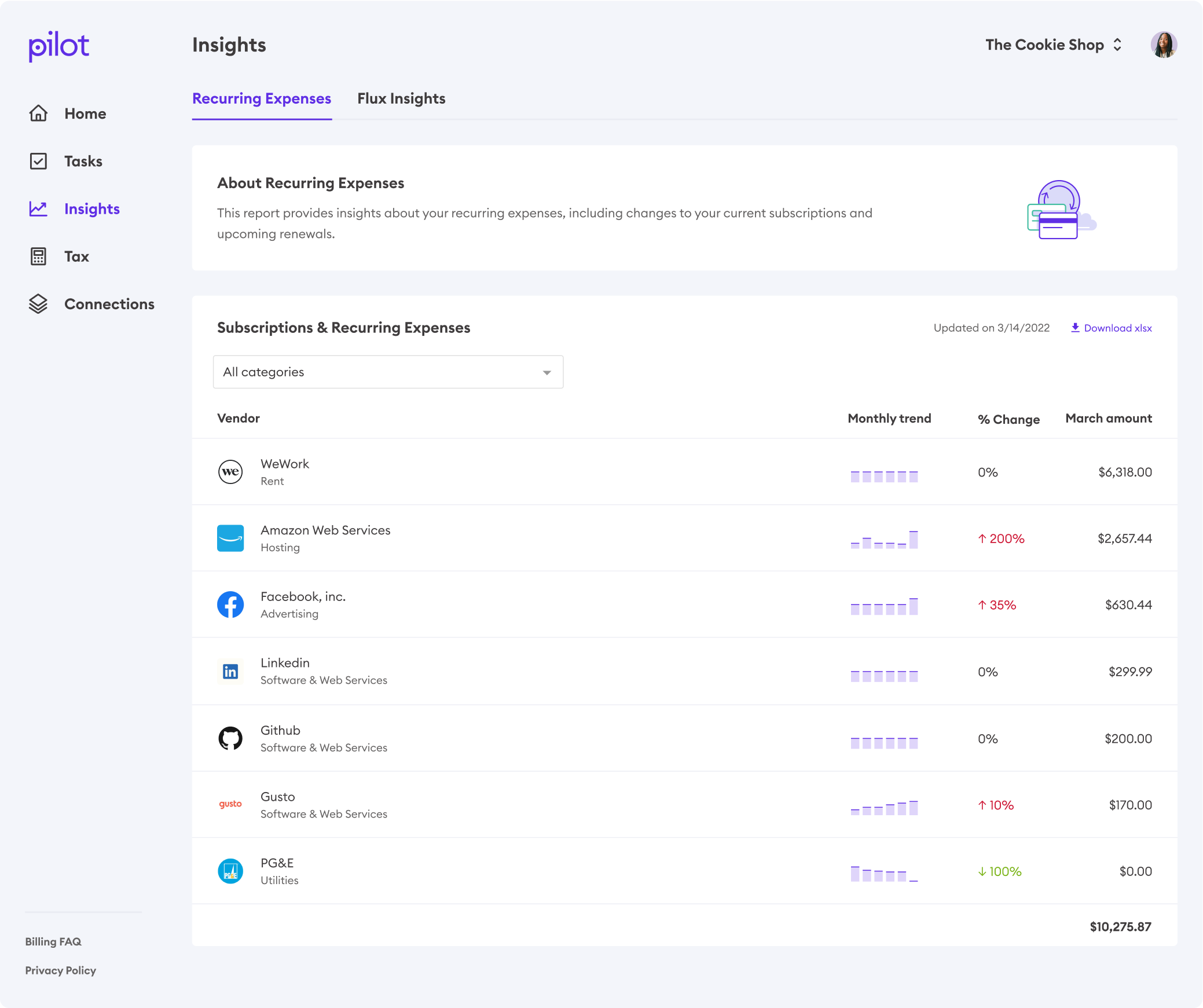Click the LinkedIn logo
Image resolution: width=1203 pixels, height=1008 pixels.
230,672
